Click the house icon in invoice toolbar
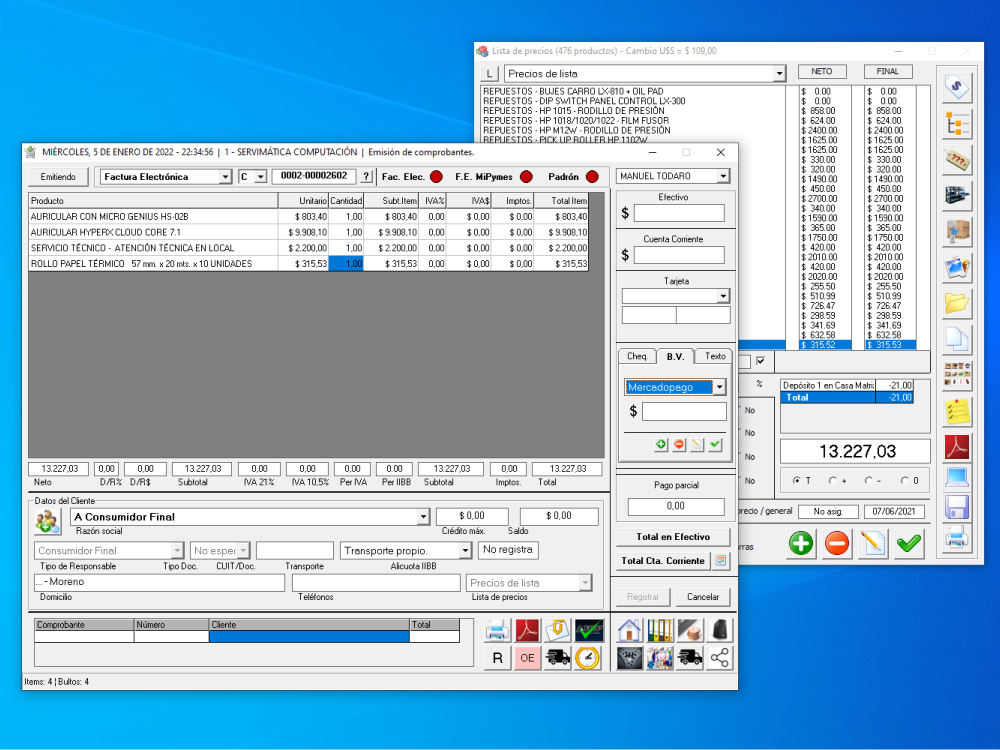 (629, 630)
